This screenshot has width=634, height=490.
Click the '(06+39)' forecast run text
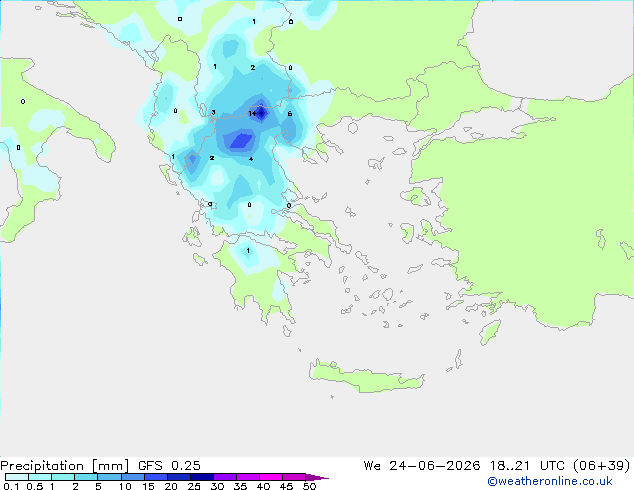[x=602, y=466]
